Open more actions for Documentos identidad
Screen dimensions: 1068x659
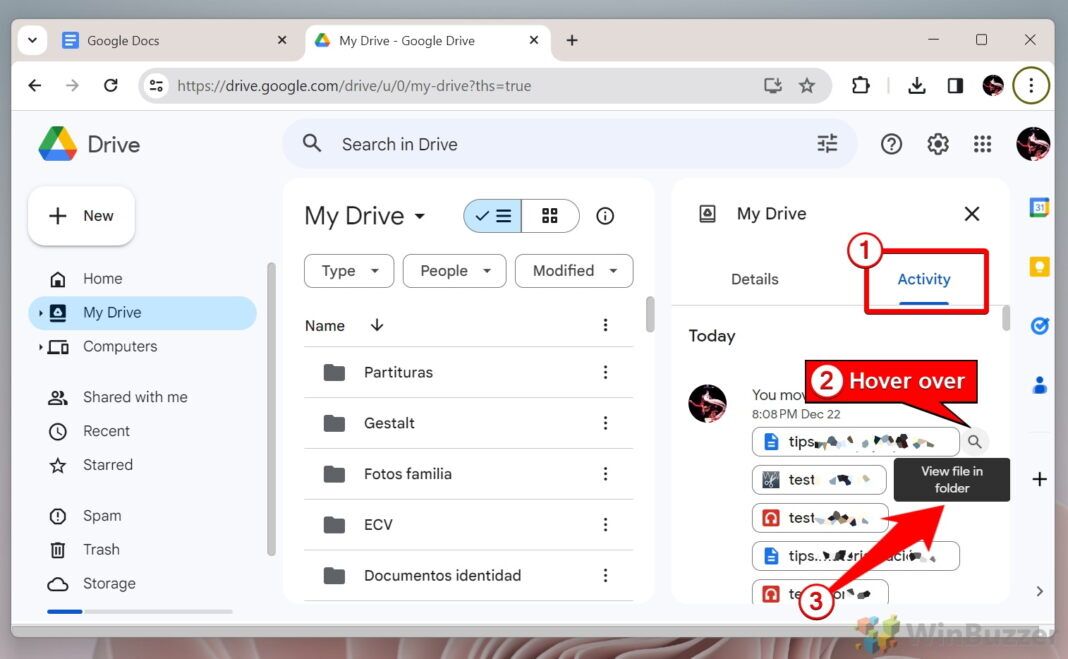click(x=605, y=576)
